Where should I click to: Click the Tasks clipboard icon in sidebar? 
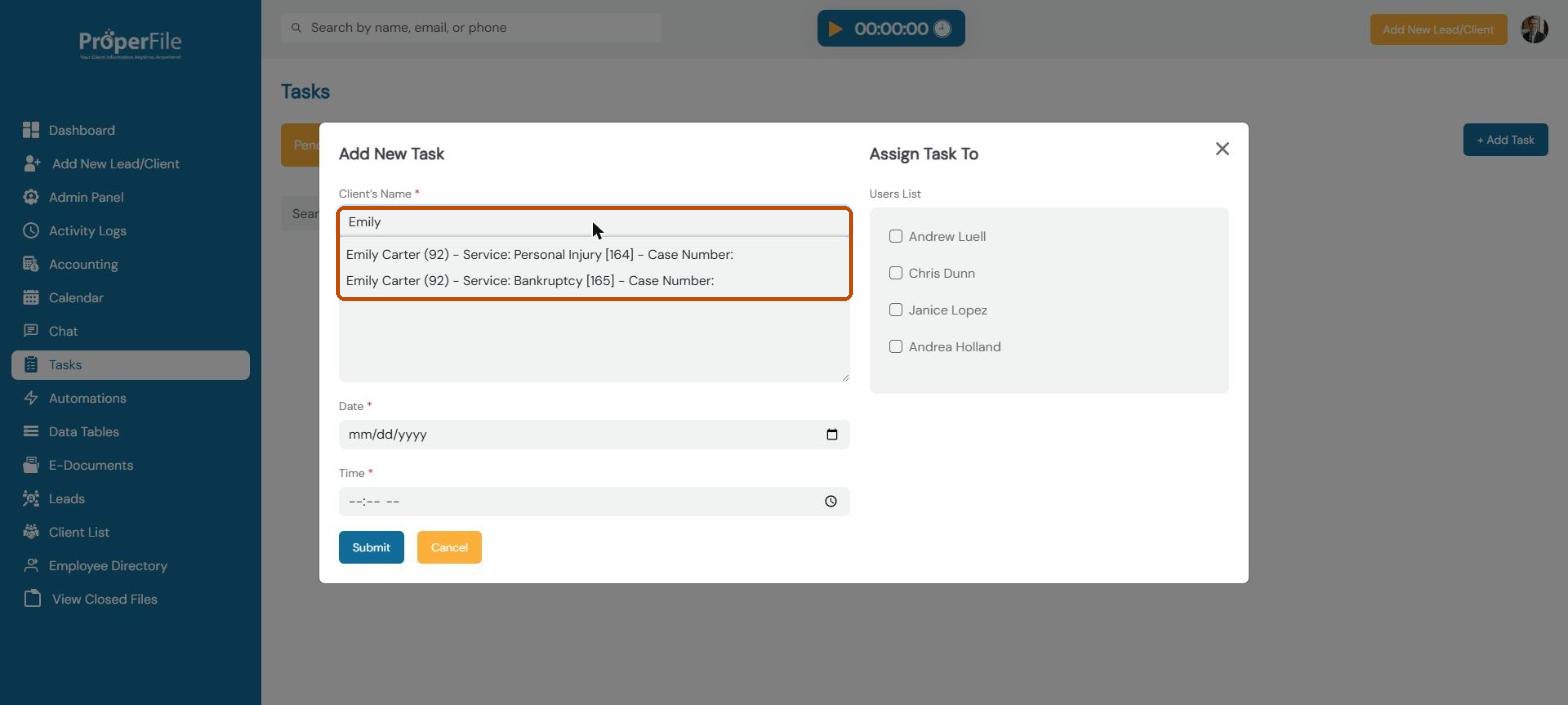(x=31, y=365)
